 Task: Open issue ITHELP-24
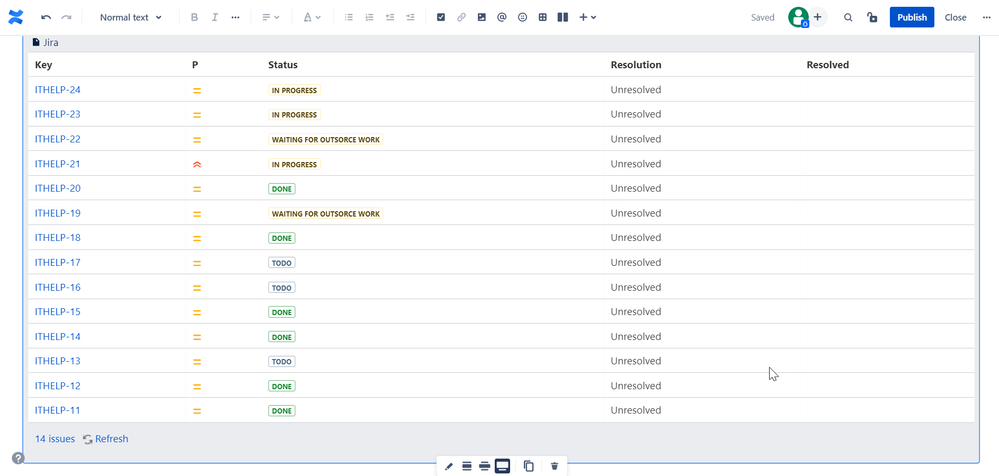coord(57,90)
